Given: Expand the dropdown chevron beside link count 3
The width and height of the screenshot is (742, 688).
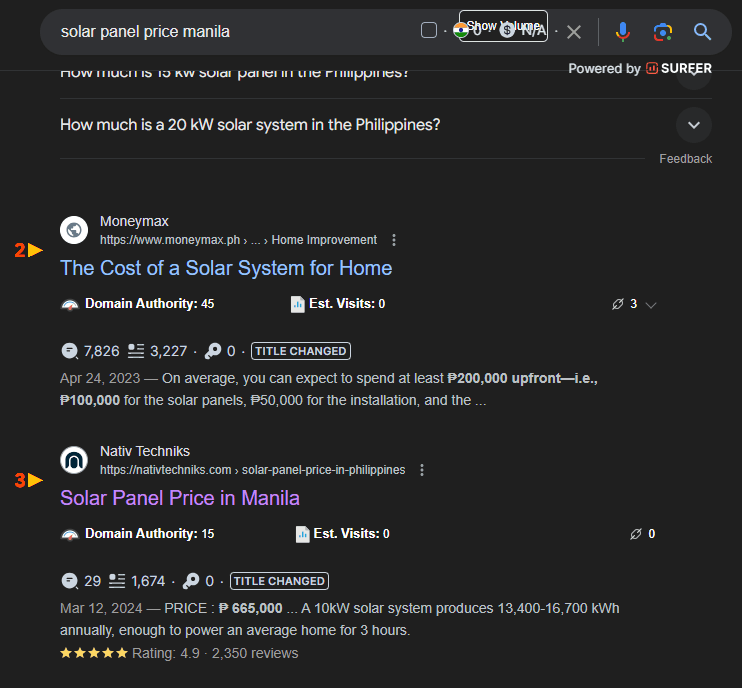Looking at the screenshot, I should (651, 305).
